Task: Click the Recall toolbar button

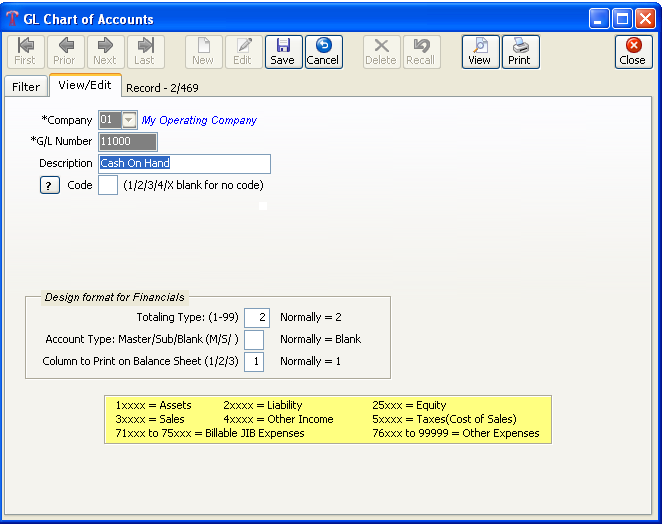Action: 421,52
